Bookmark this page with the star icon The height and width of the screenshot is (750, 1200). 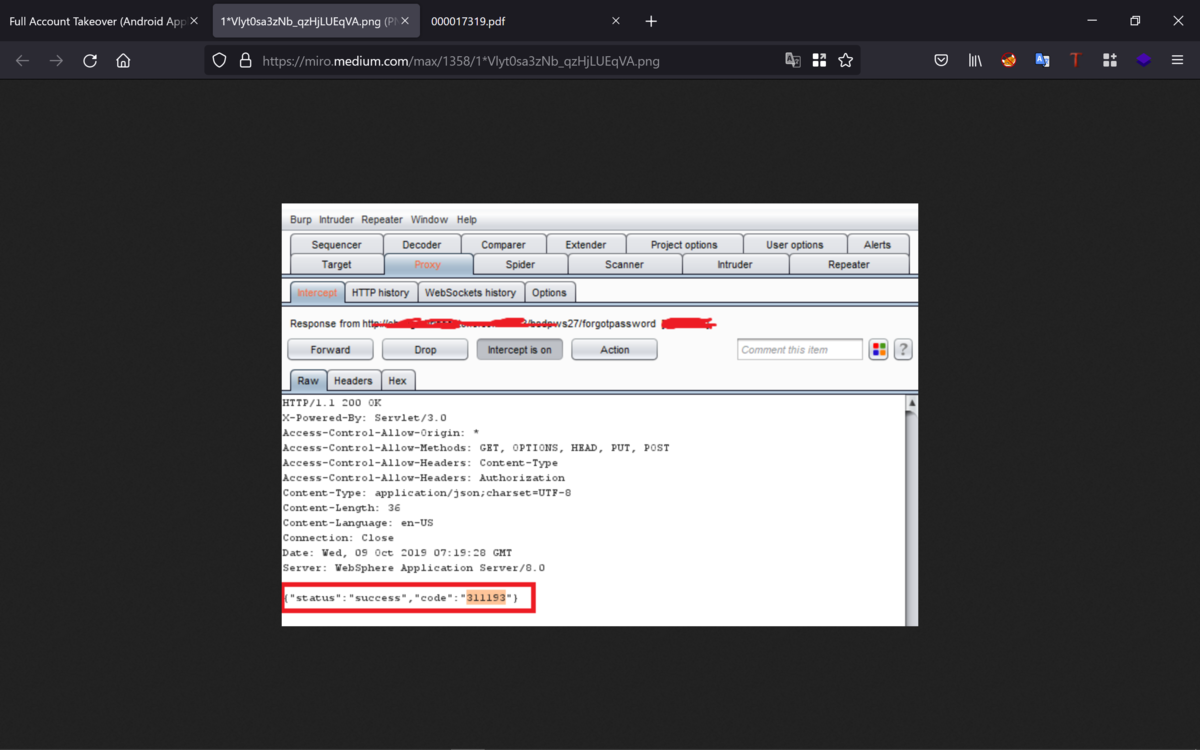[x=845, y=61]
